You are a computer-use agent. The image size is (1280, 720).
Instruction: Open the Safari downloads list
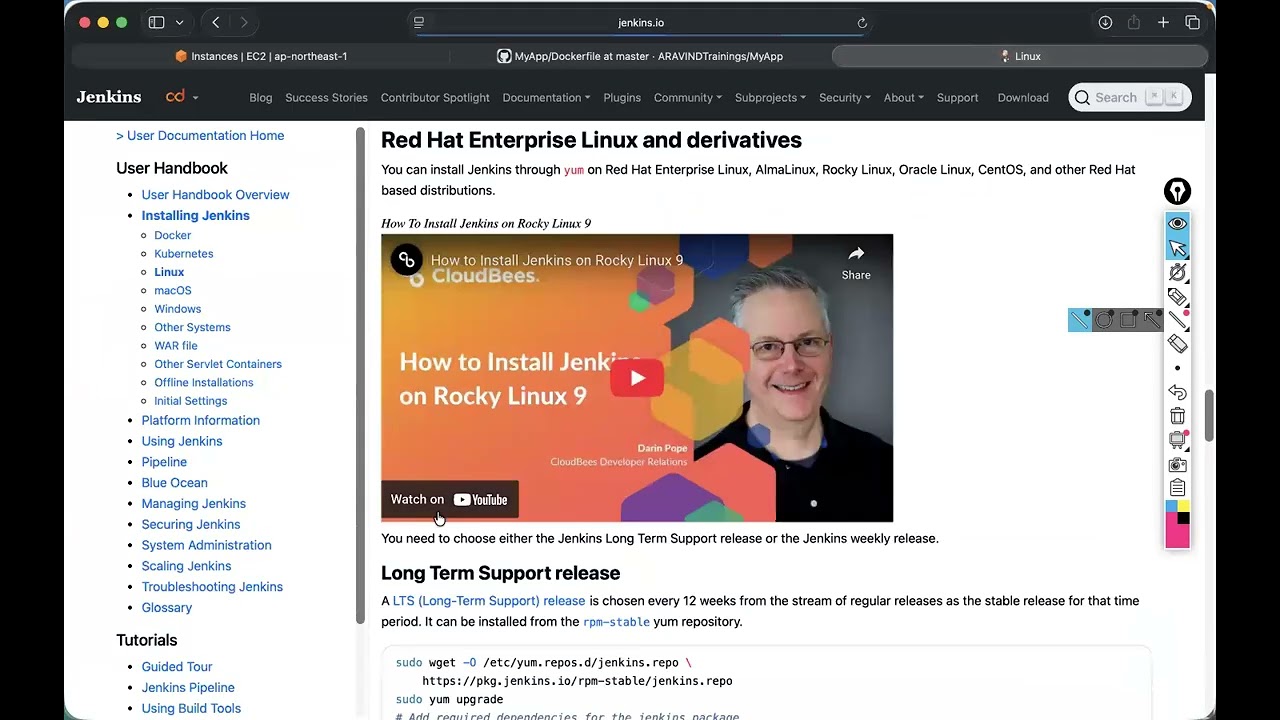pos(1105,22)
